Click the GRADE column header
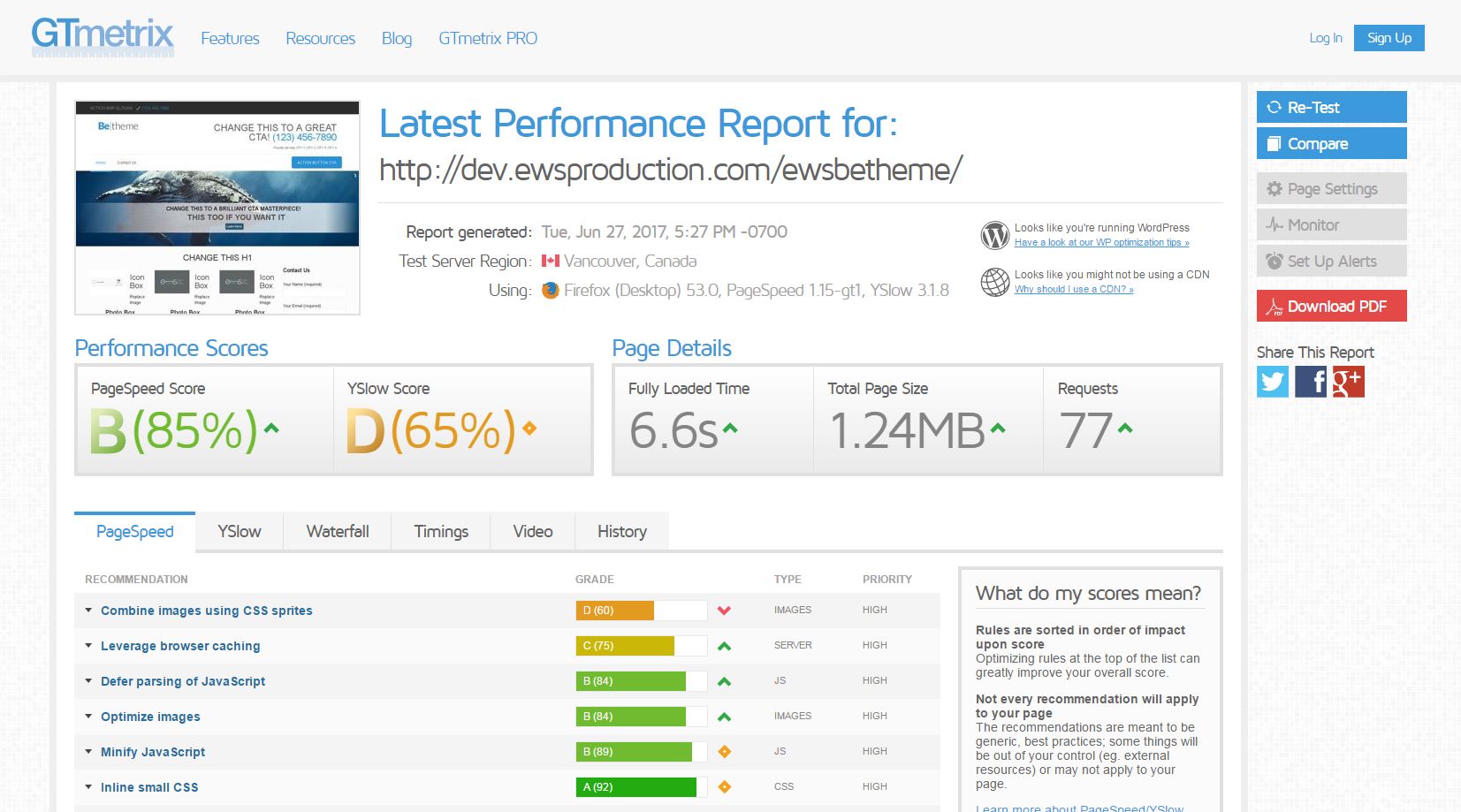 click(595, 580)
